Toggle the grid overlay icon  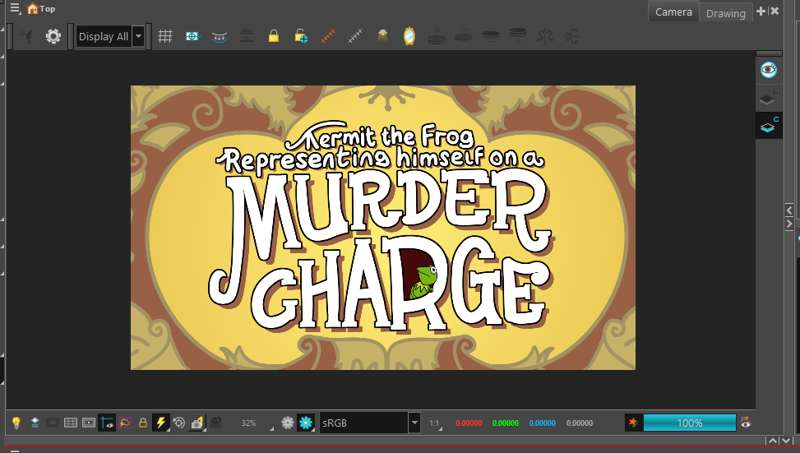click(x=165, y=36)
